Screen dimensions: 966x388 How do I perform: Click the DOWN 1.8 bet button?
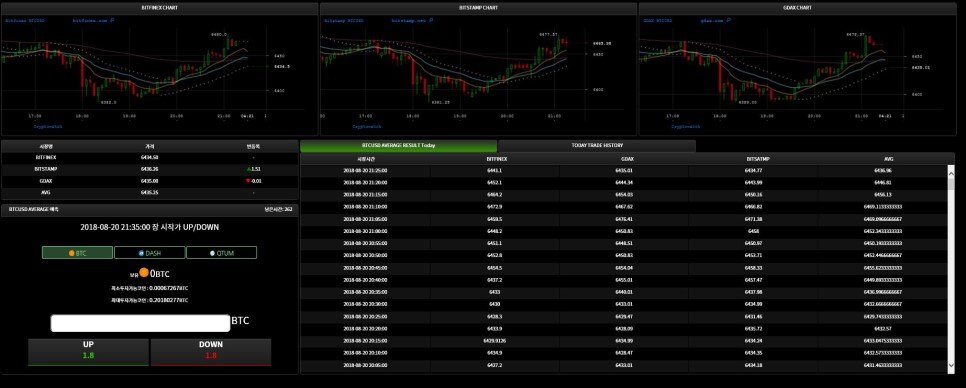click(x=211, y=352)
